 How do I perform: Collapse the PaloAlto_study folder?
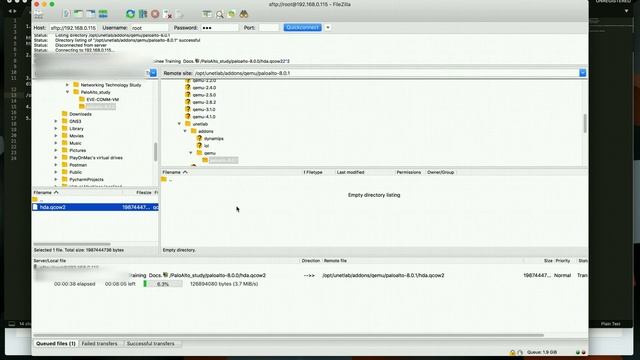point(67,92)
